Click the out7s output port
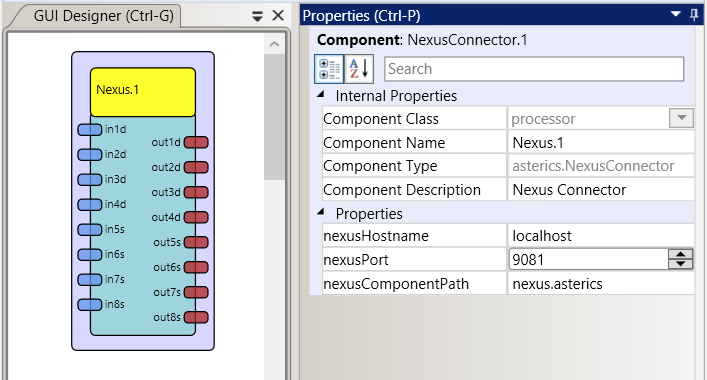This screenshot has height=380, width=707. pos(196,292)
